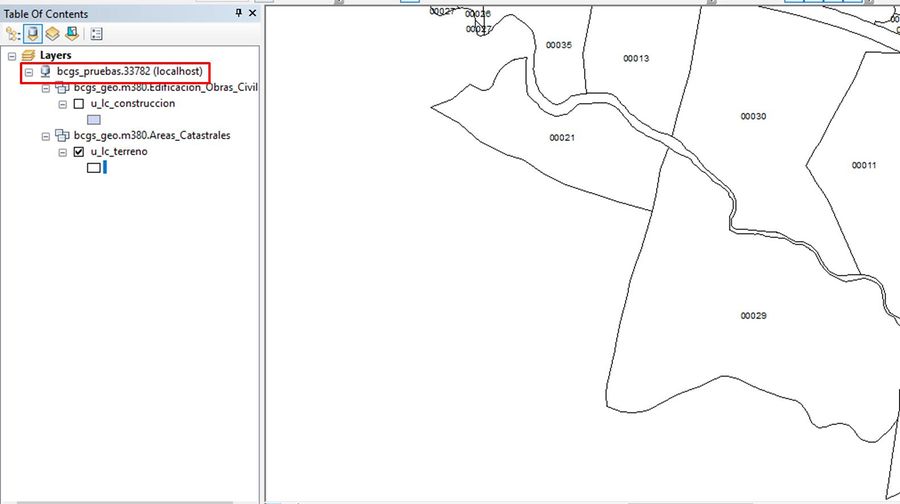Click the bcgs_pruebas database icon
The width and height of the screenshot is (900, 504).
coord(45,72)
